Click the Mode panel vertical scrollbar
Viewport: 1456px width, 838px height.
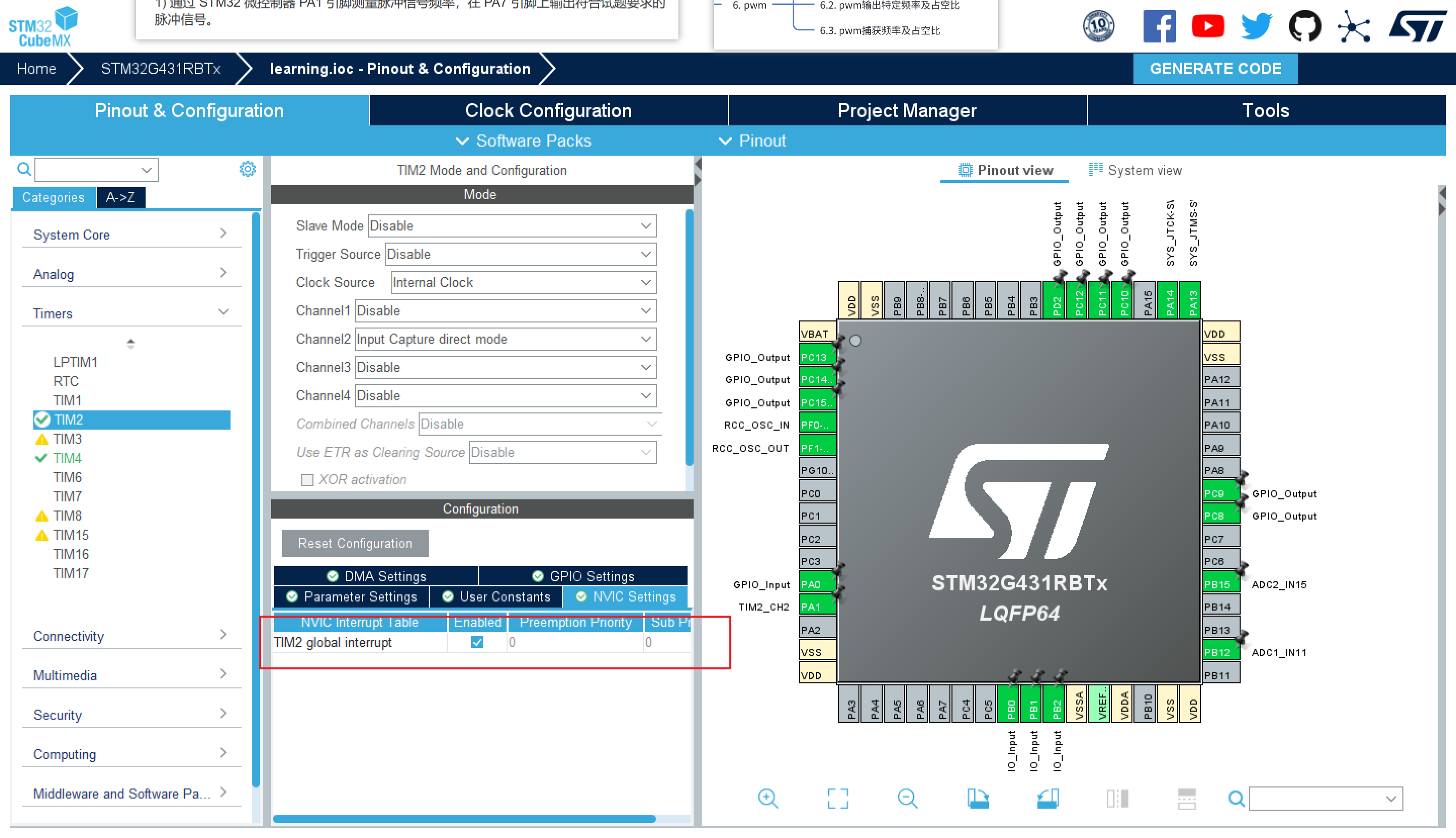689,338
